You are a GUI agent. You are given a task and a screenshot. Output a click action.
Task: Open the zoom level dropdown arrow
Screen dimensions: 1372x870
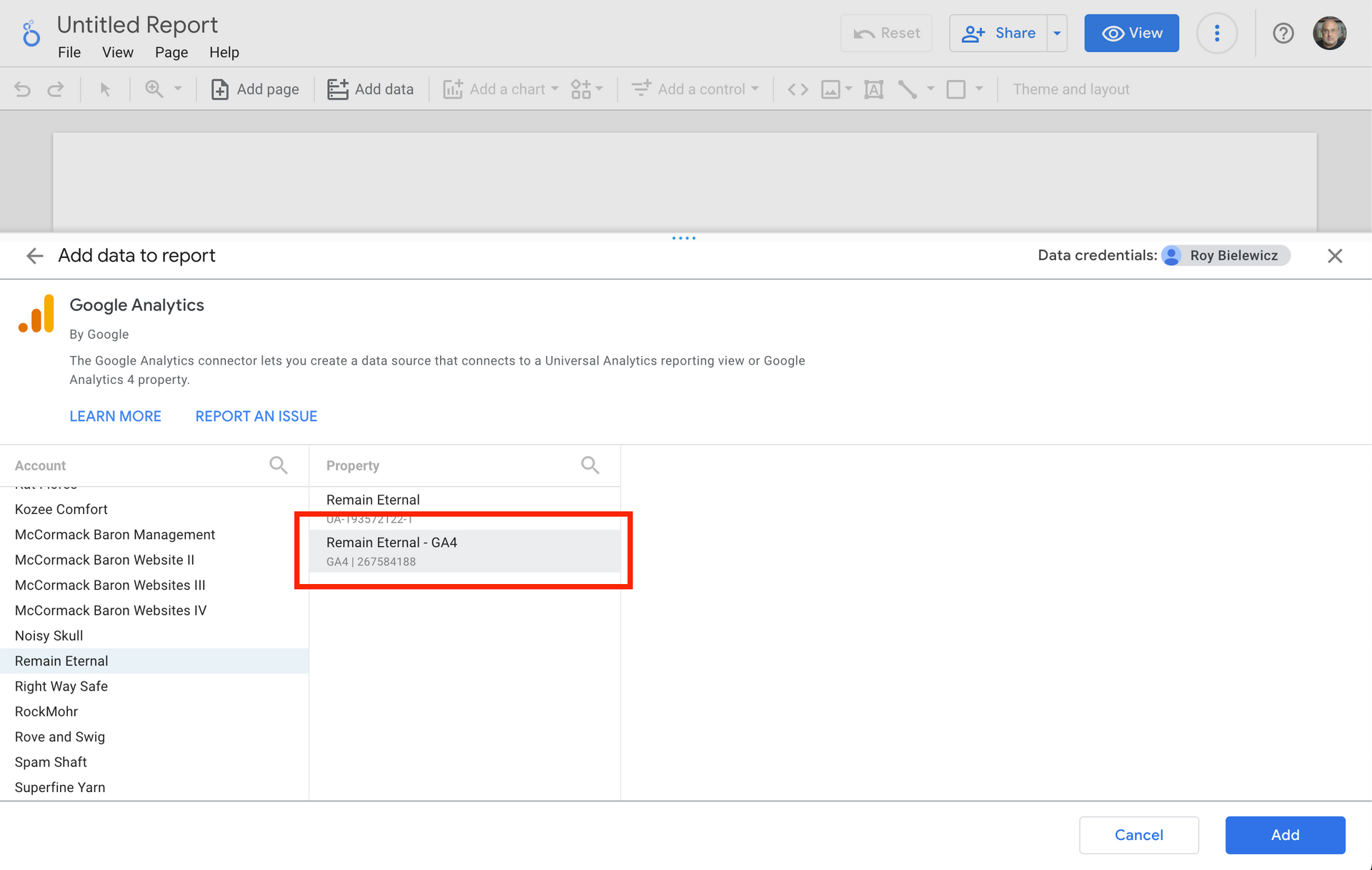pyautogui.click(x=178, y=89)
